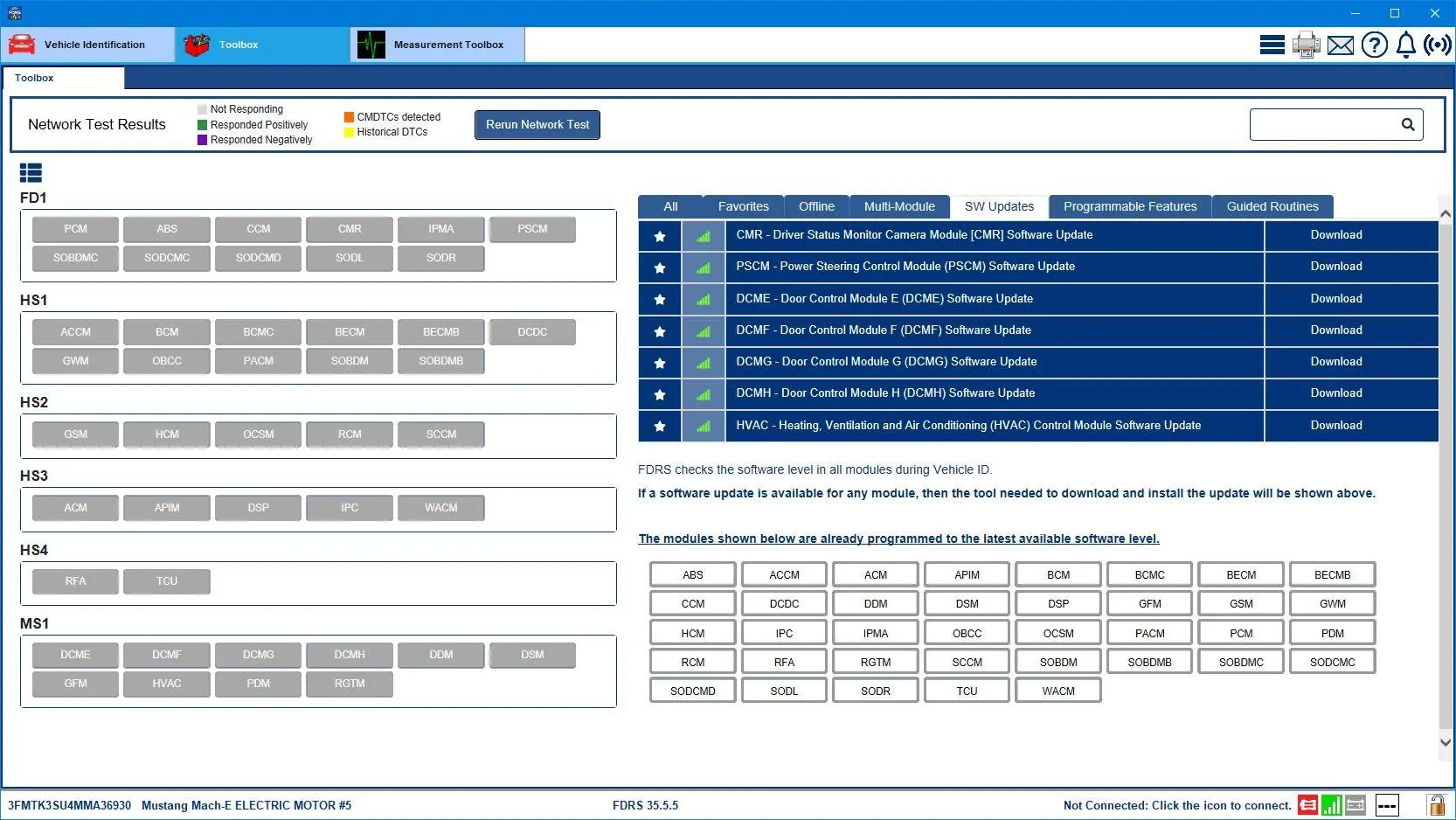Click red car Vehicle Identification icon

[x=22, y=45]
